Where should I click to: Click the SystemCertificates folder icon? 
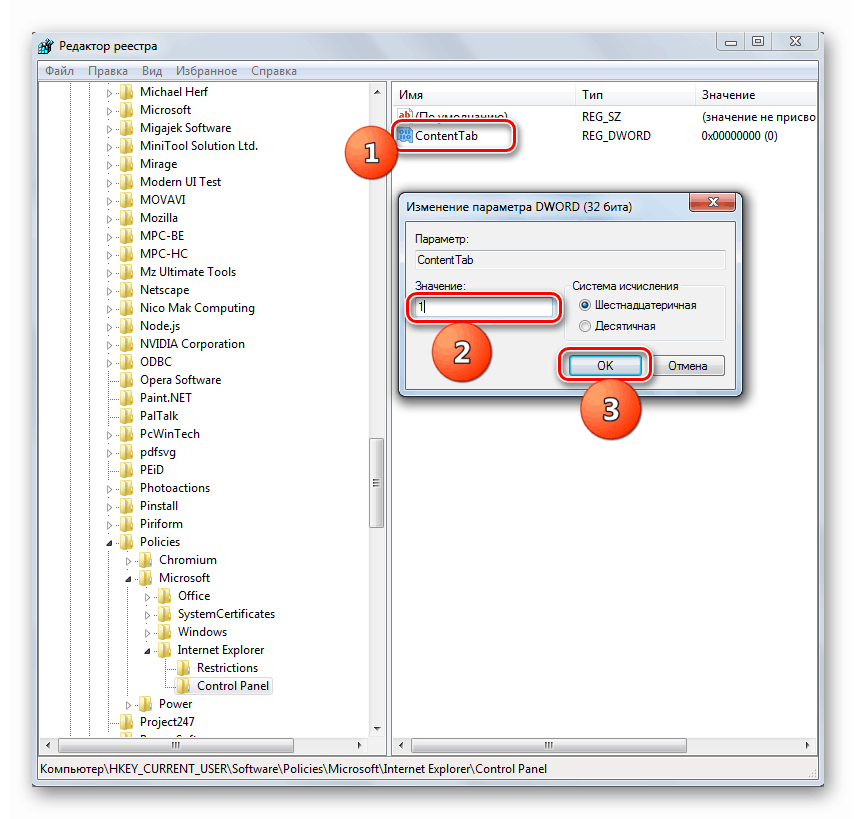165,614
